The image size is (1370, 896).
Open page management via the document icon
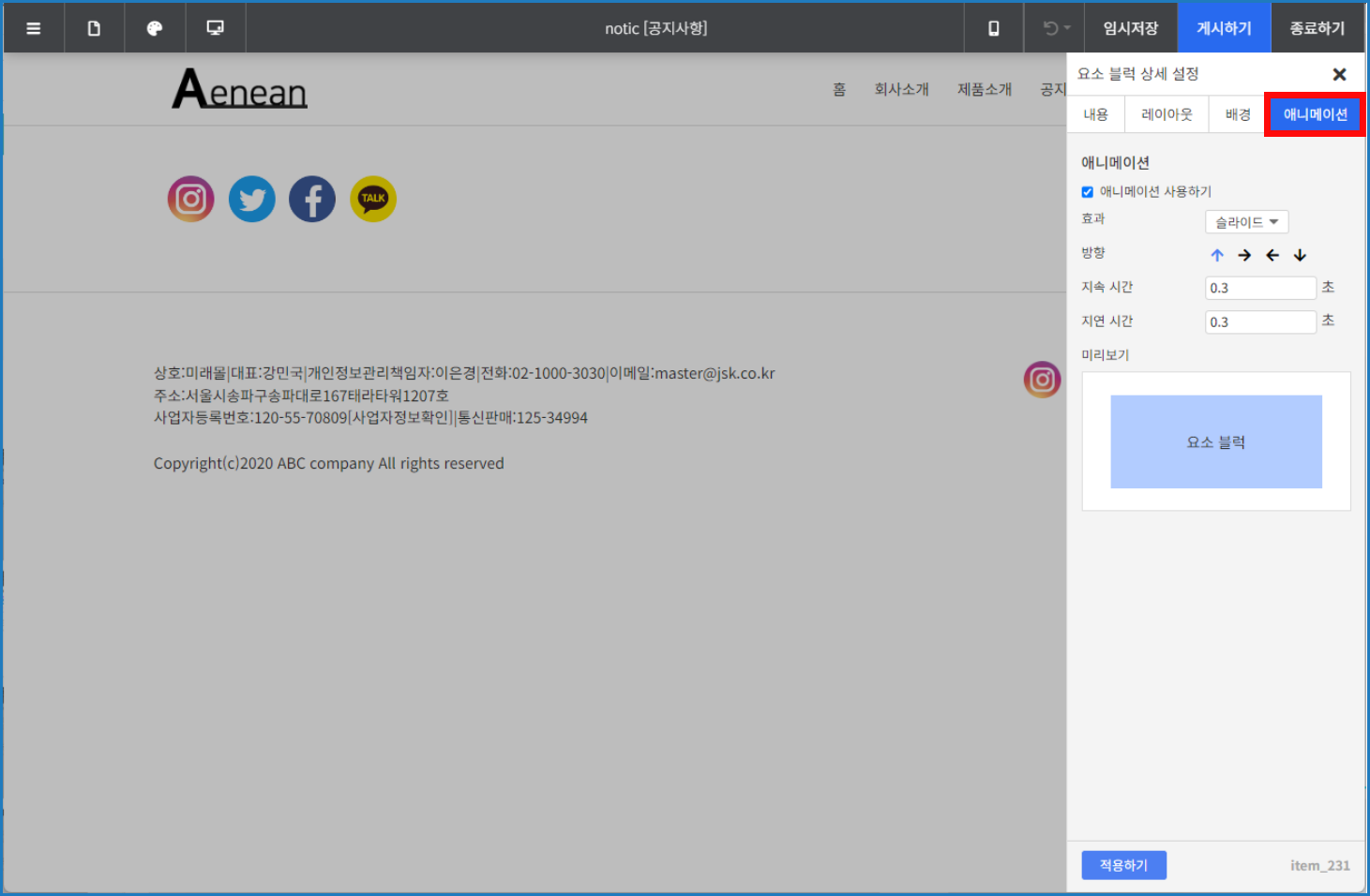tap(94, 27)
